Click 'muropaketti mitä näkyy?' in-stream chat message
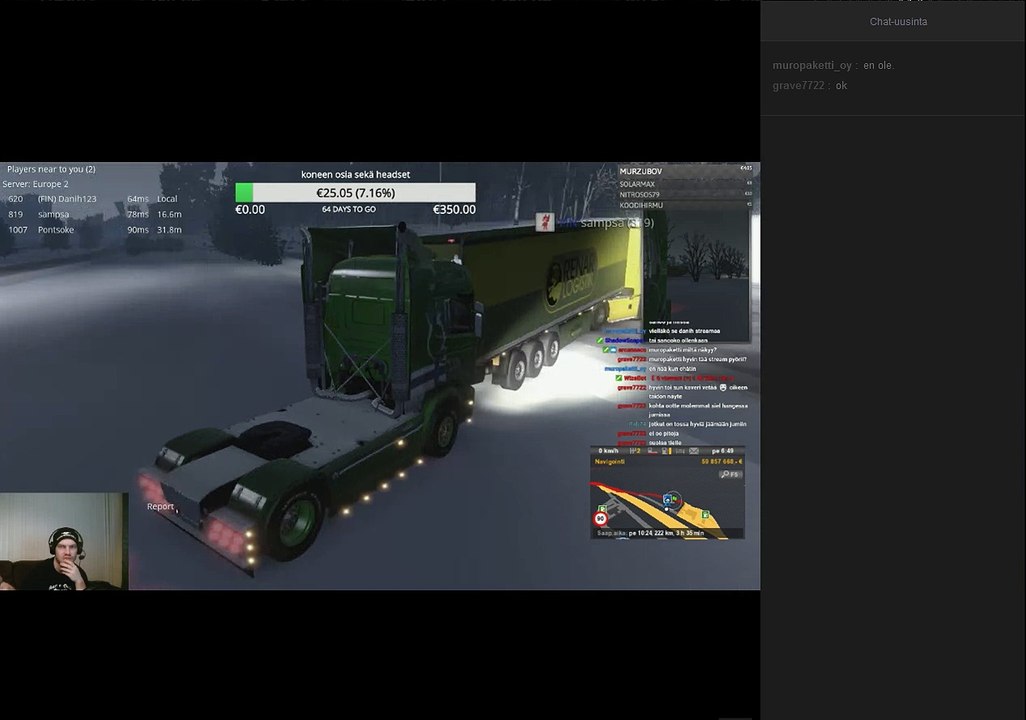This screenshot has height=720, width=1026. pyautogui.click(x=682, y=350)
